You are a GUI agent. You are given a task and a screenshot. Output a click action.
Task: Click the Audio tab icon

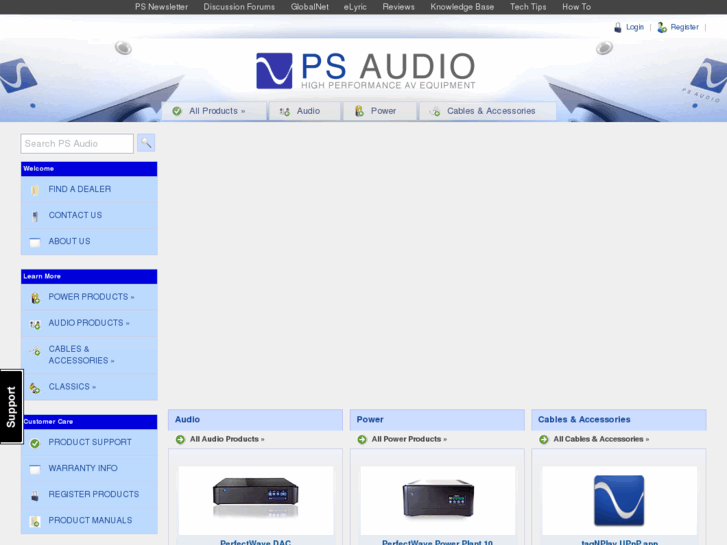coord(284,111)
